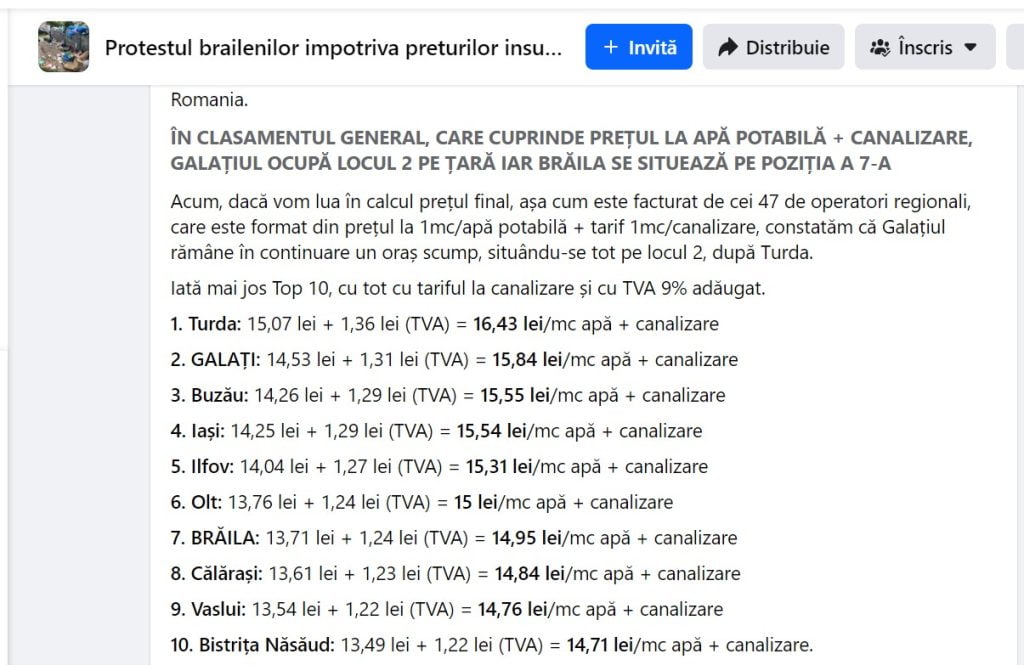Click the bold ÎN CLASAMENTUL GENERAL heading
Screen dimensions: 1024x665
pos(571,150)
